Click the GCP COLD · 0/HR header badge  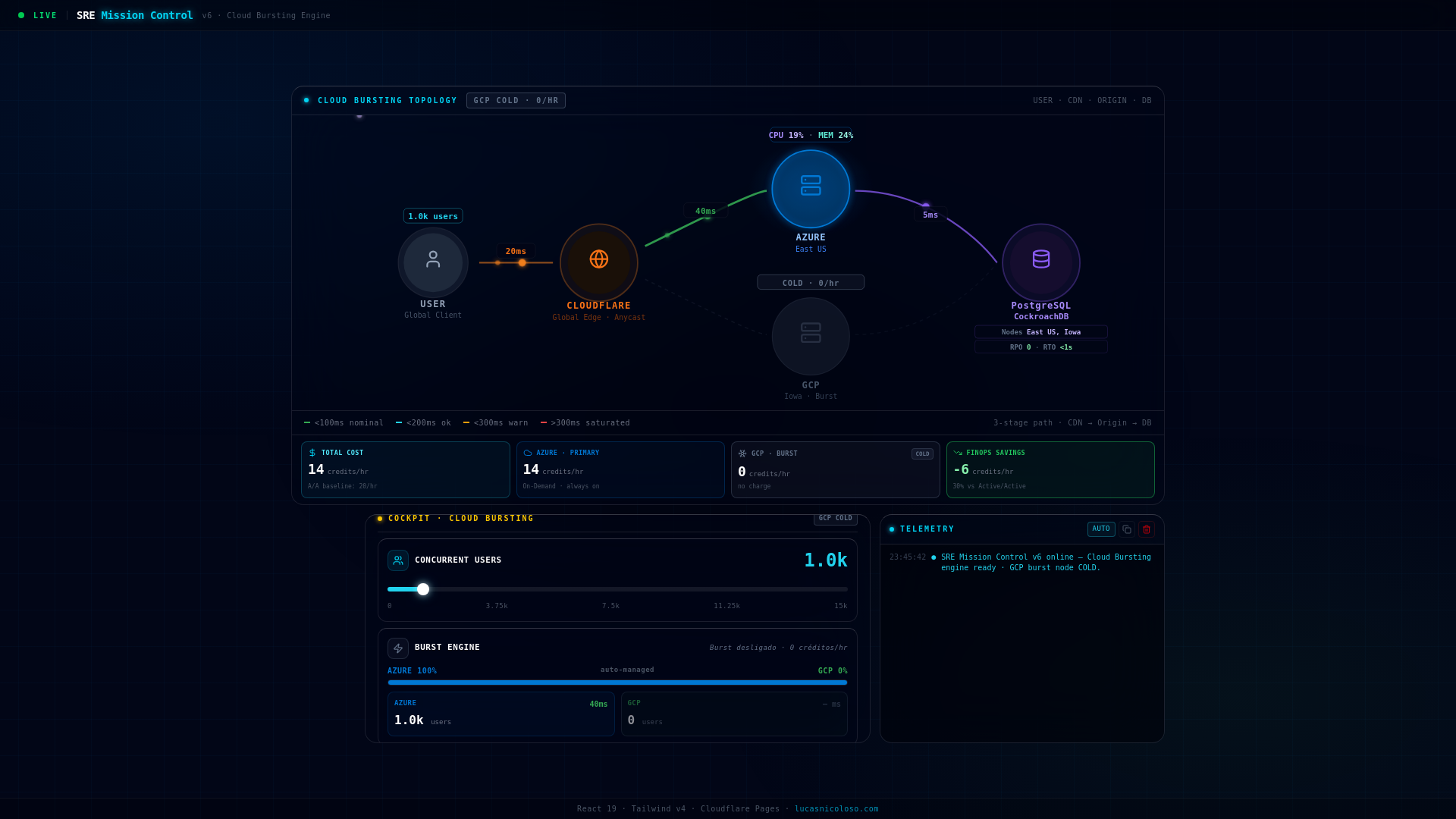[516, 100]
